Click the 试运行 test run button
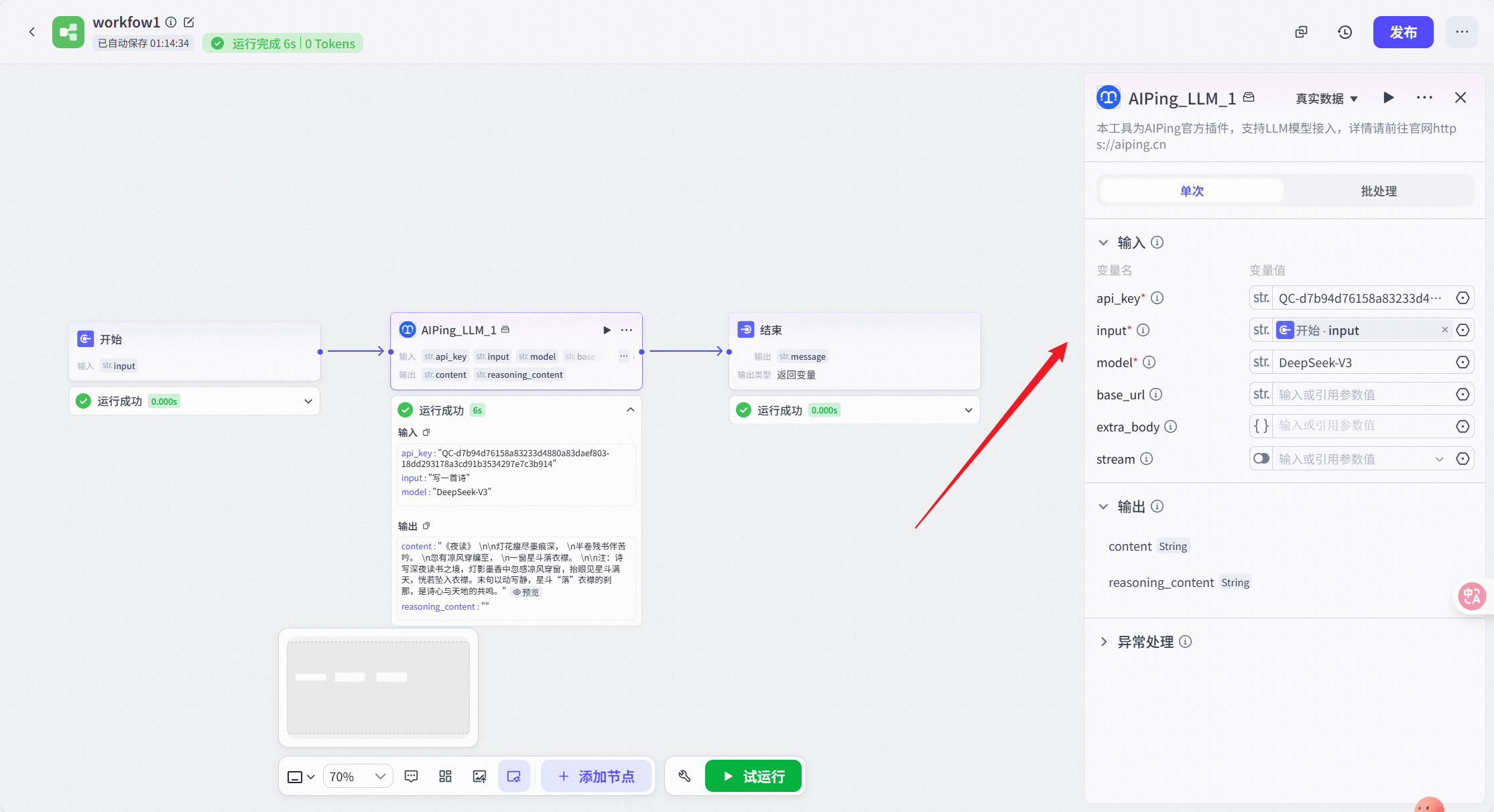This screenshot has height=812, width=1494. (753, 776)
